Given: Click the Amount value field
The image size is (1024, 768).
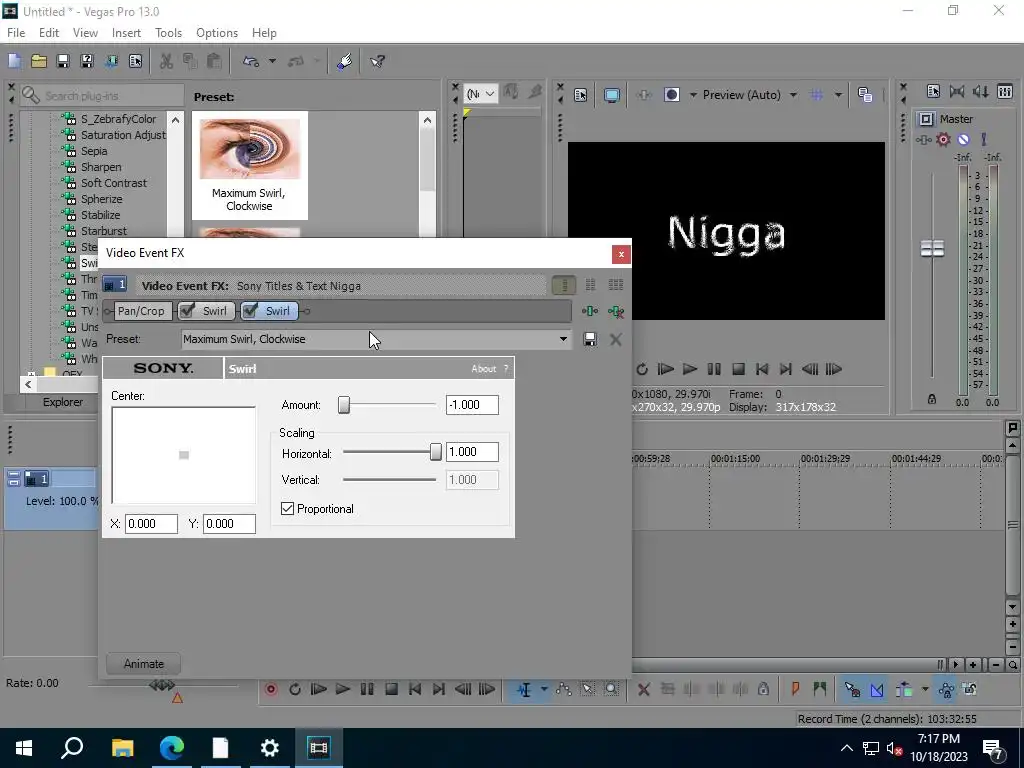Looking at the screenshot, I should click(472, 405).
